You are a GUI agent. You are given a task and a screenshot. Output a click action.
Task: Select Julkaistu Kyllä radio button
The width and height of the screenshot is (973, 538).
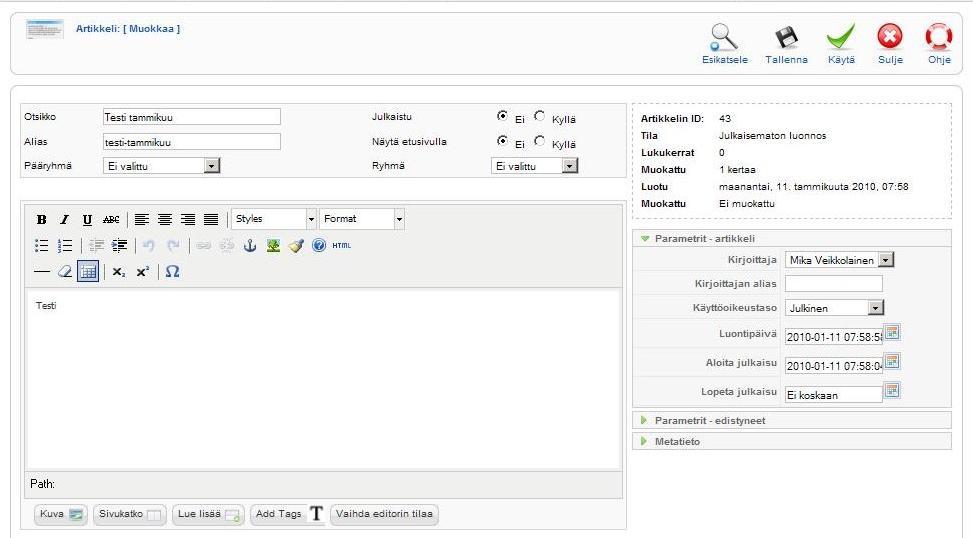pos(540,116)
